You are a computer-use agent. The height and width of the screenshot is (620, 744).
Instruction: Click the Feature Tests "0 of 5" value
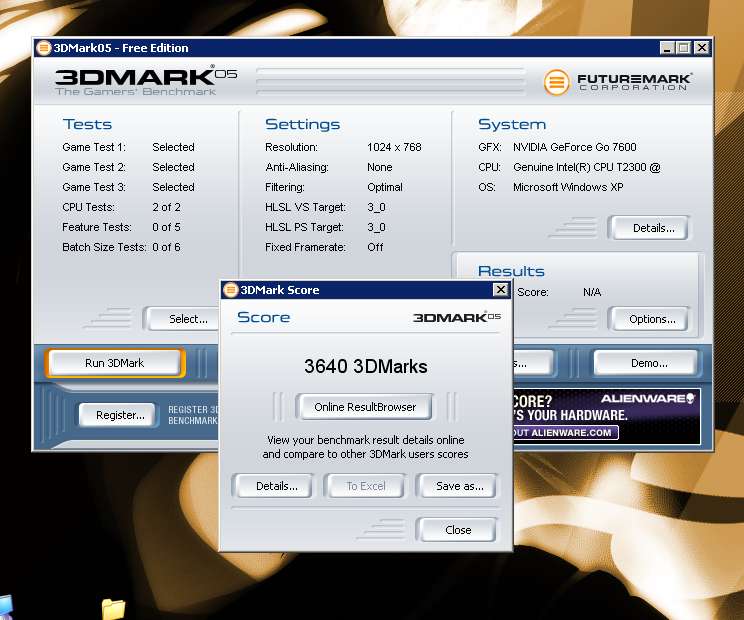(x=166, y=227)
